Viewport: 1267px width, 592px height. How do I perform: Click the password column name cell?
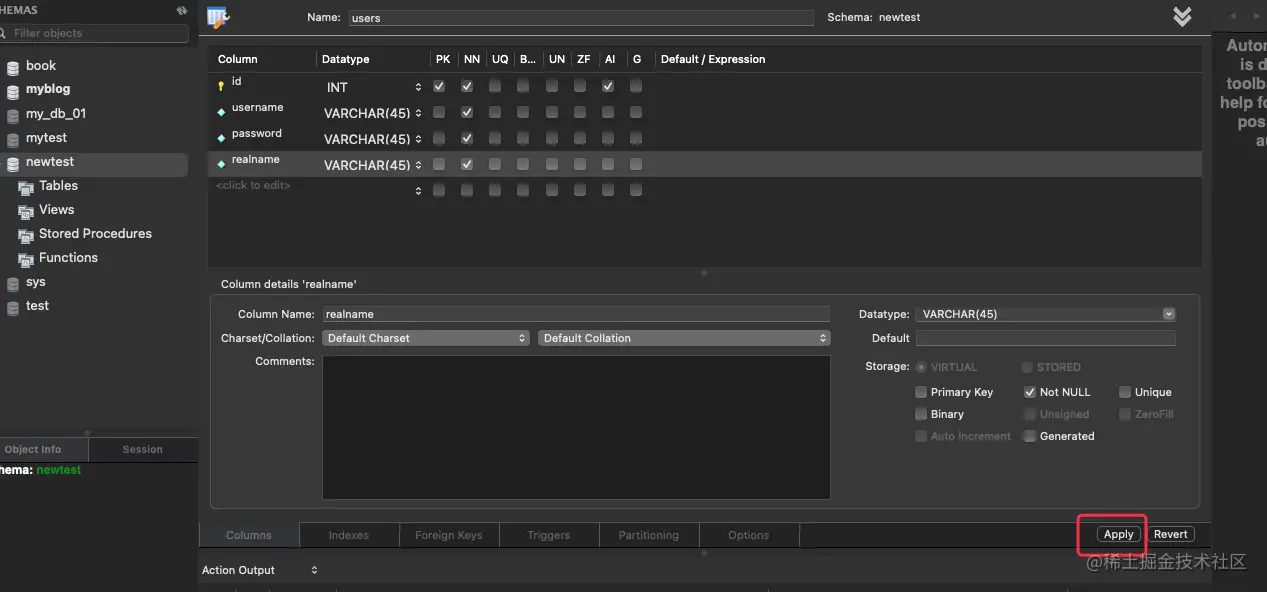257,133
